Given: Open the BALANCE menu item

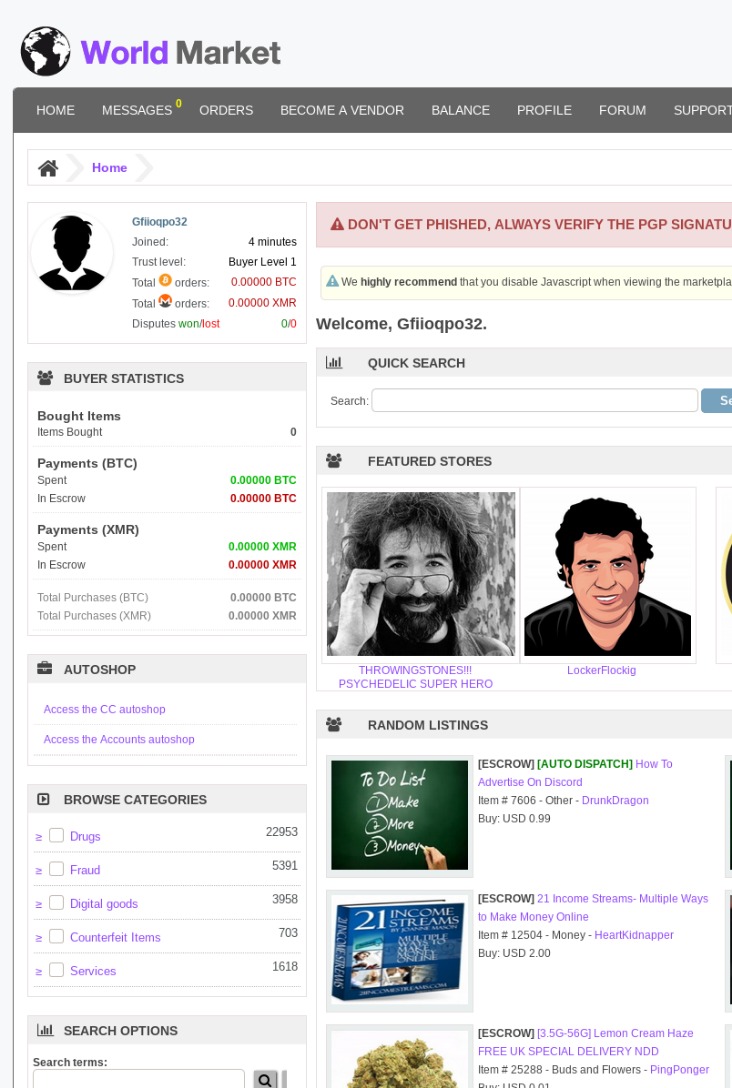Looking at the screenshot, I should [461, 110].
